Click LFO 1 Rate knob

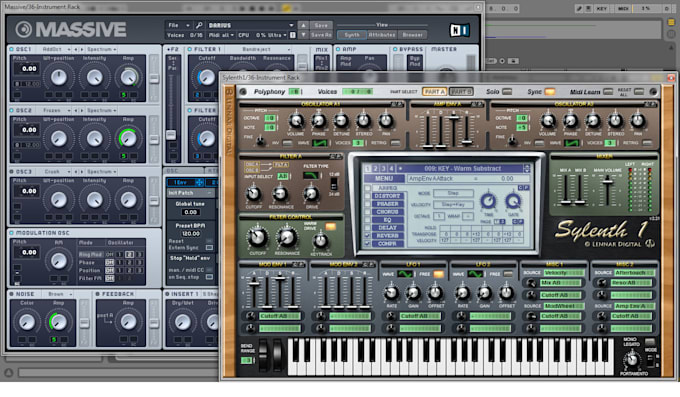click(391, 294)
